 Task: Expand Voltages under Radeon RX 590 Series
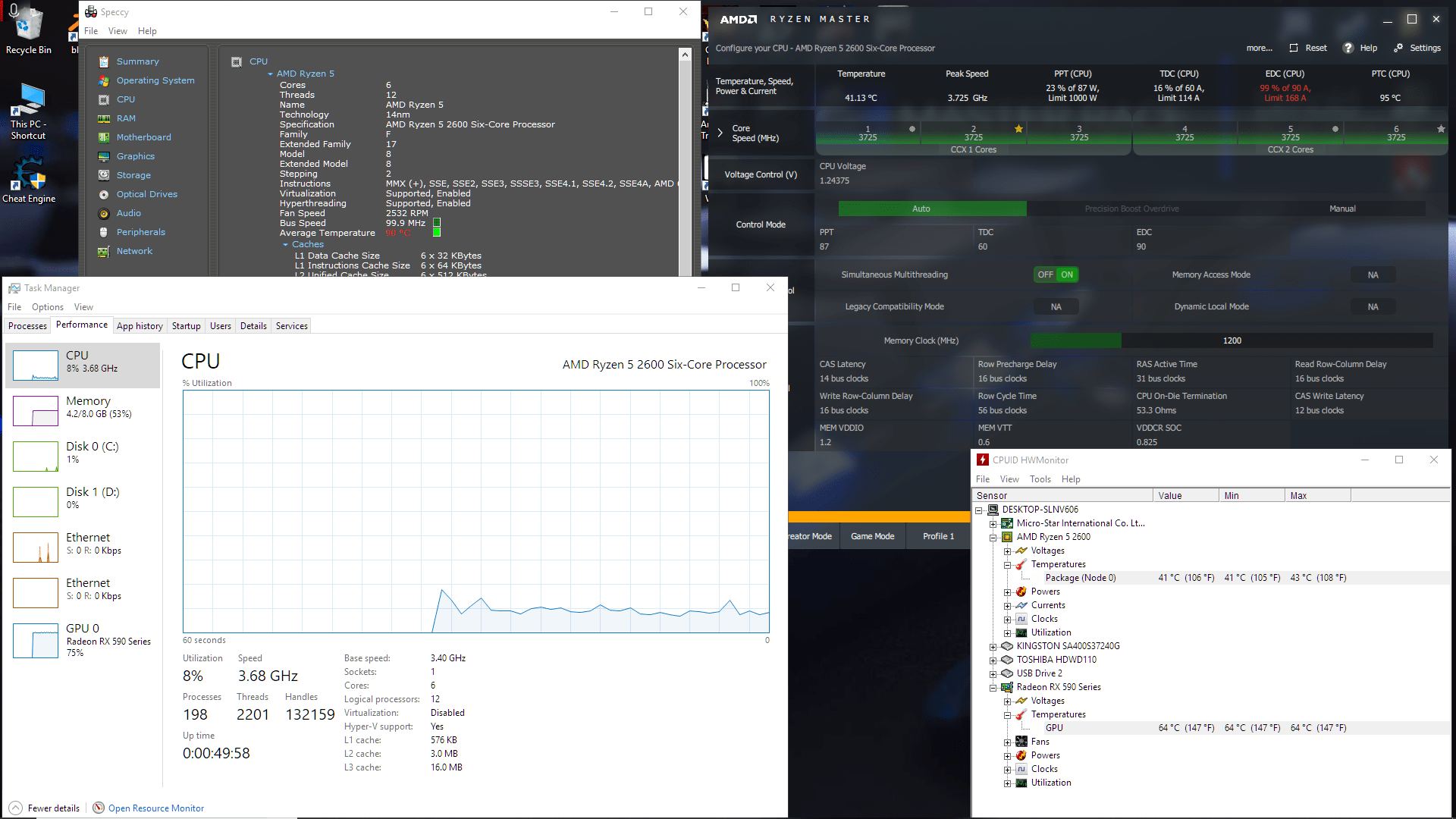pyautogui.click(x=1009, y=701)
